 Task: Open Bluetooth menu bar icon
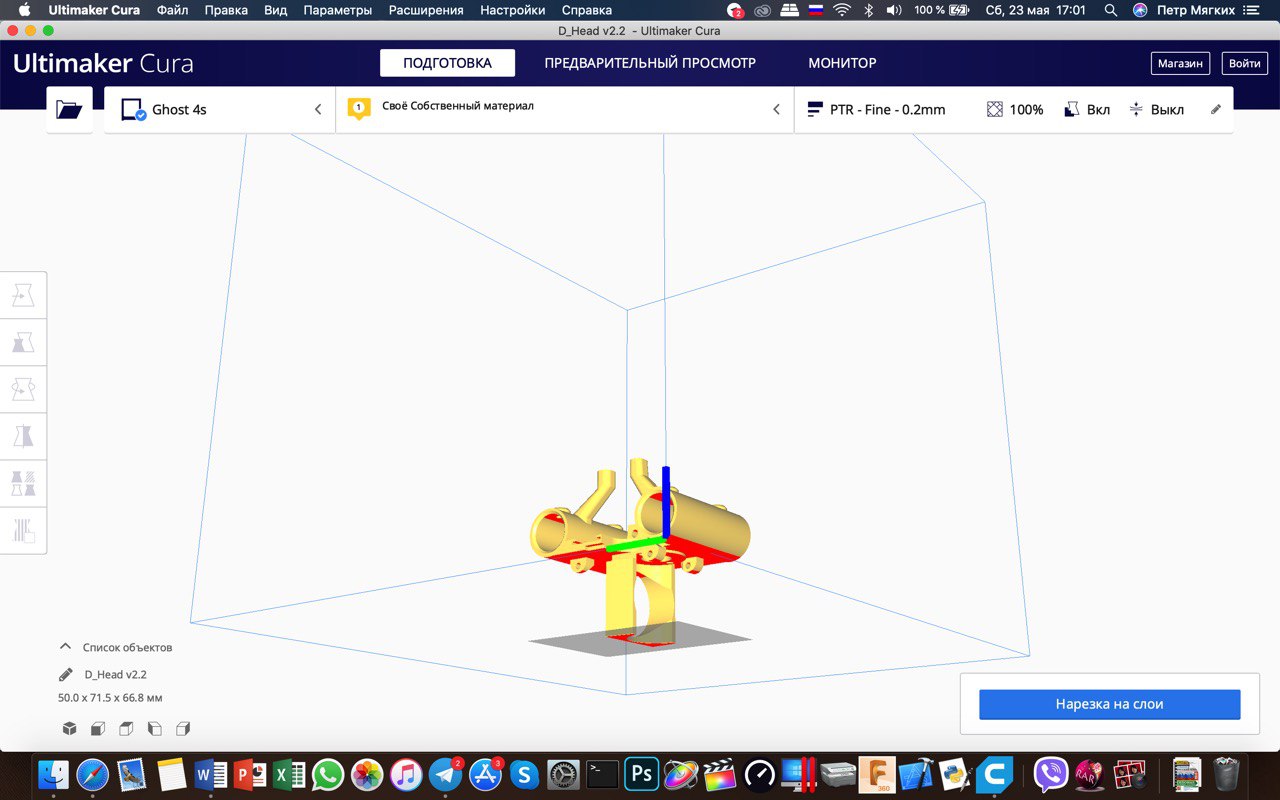click(868, 10)
